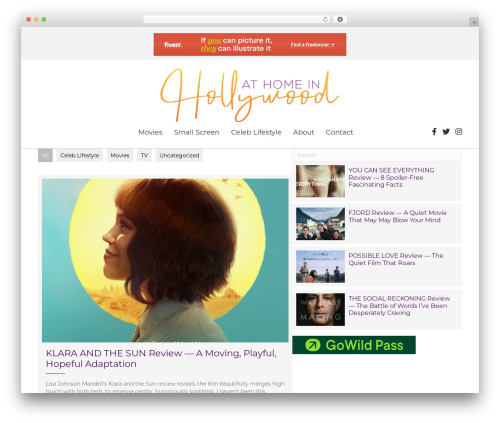
Task: Click the browser reload icon
Action: pos(325,19)
